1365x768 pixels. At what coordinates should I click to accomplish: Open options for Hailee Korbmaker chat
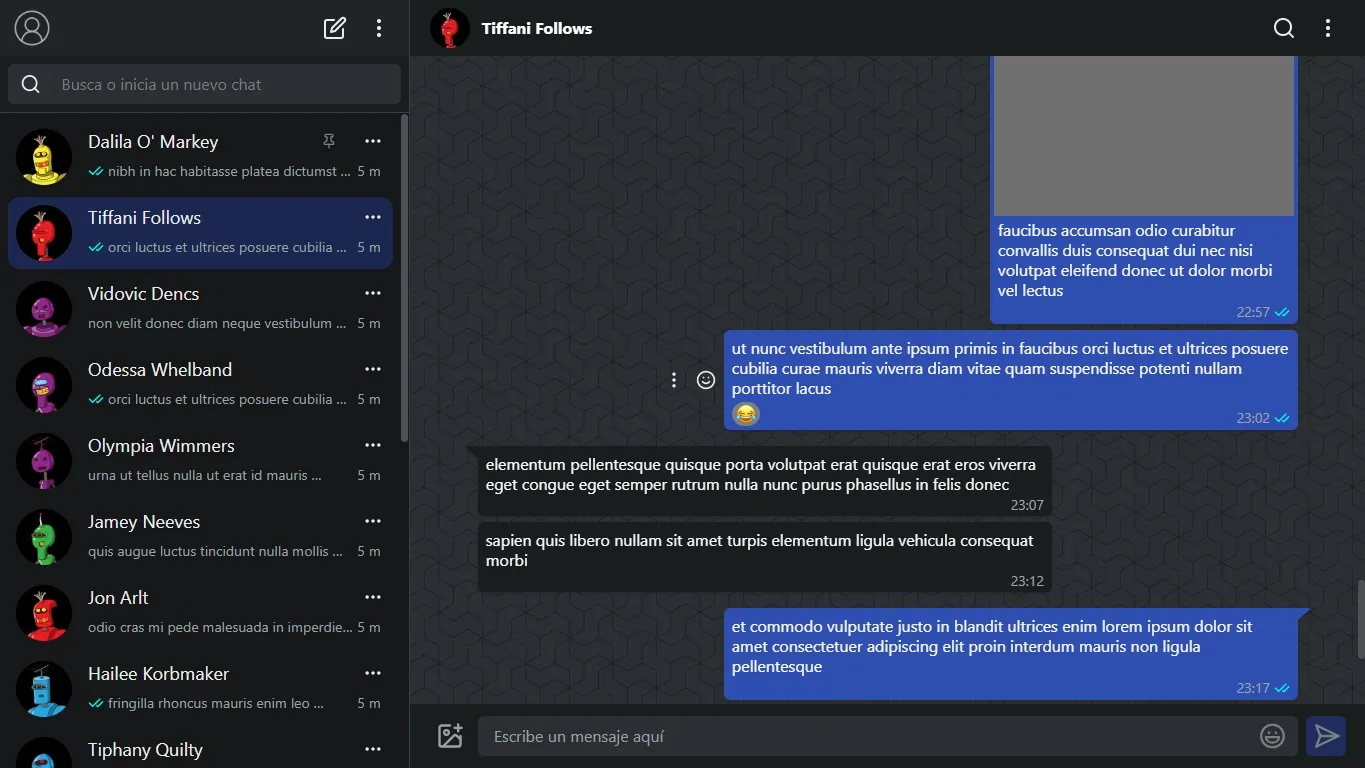tap(373, 673)
